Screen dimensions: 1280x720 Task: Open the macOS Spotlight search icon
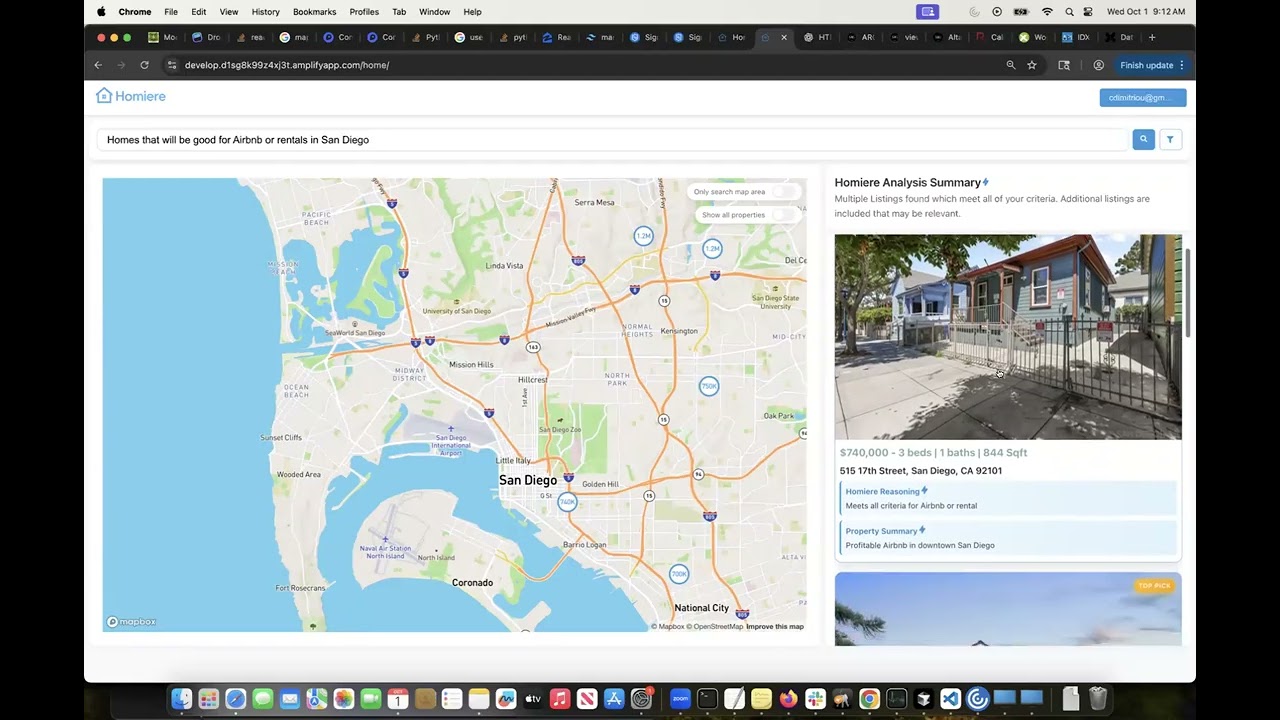click(x=1069, y=12)
